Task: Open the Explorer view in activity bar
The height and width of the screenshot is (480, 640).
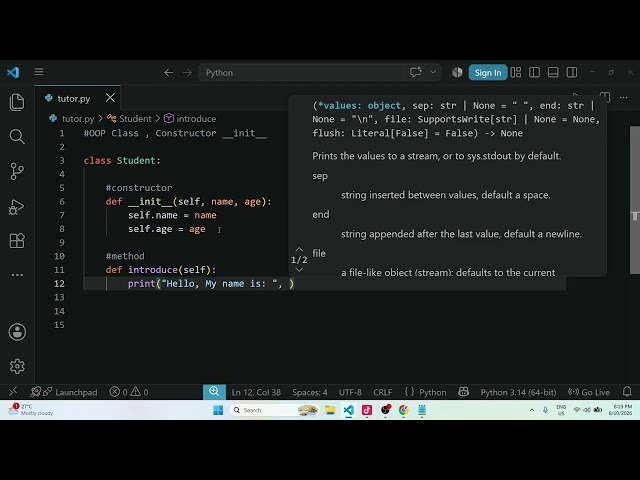Action: click(17, 102)
